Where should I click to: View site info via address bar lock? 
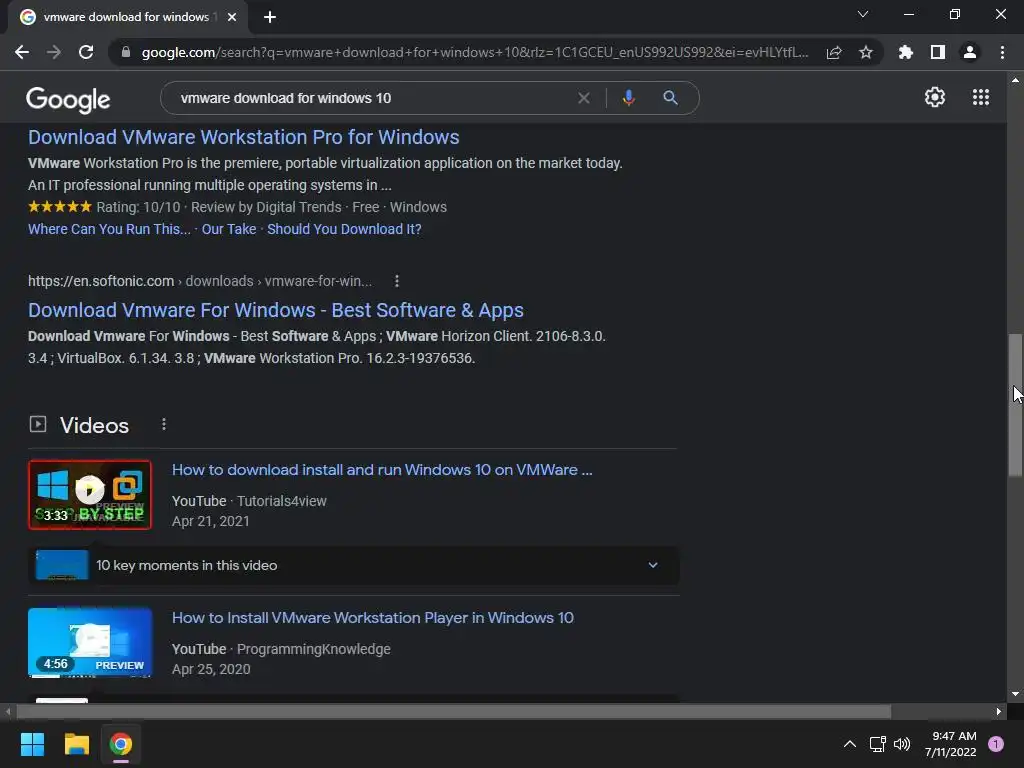126,52
